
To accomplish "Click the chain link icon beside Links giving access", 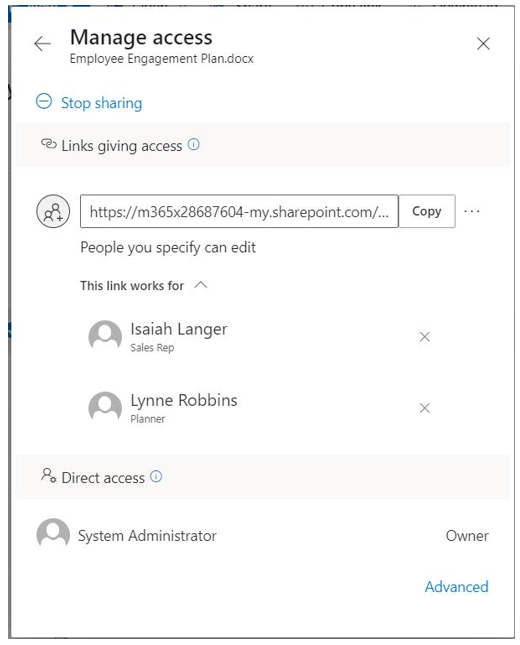I will tap(49, 144).
